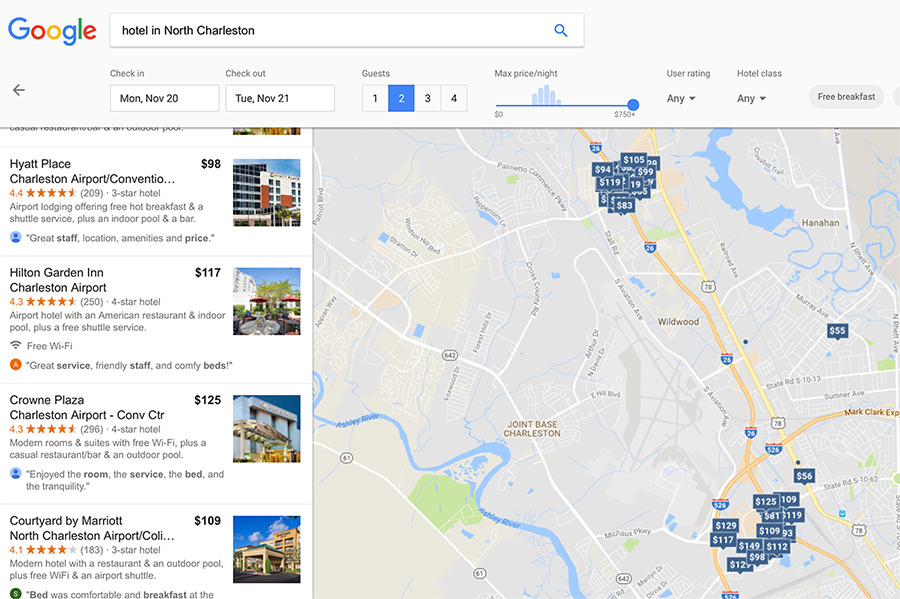This screenshot has height=599, width=900.
Task: Click the Wi-Fi icon beside Free Wi-Fi
Action: [x=15, y=345]
